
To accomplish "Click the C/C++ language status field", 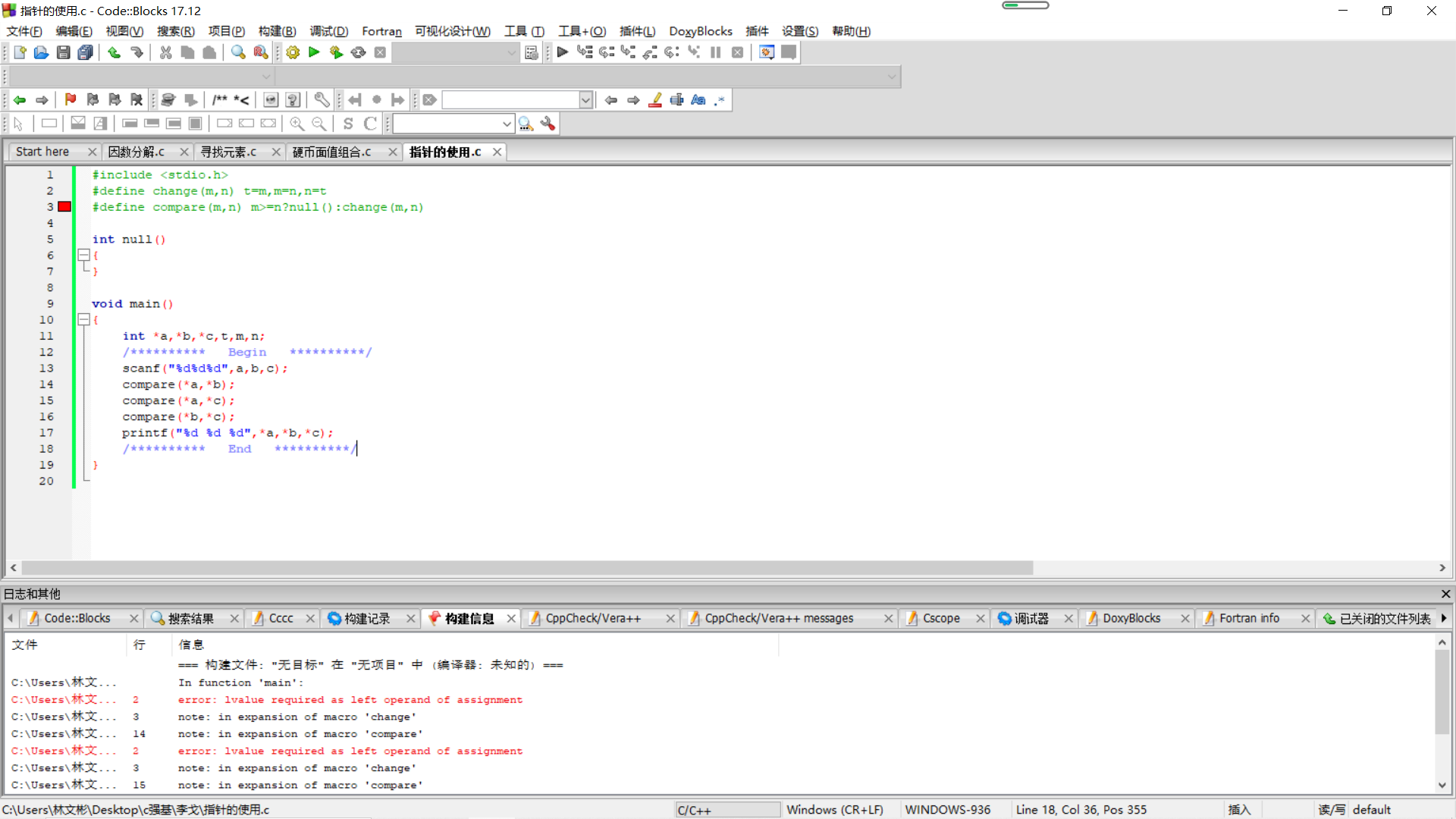I will (x=727, y=810).
